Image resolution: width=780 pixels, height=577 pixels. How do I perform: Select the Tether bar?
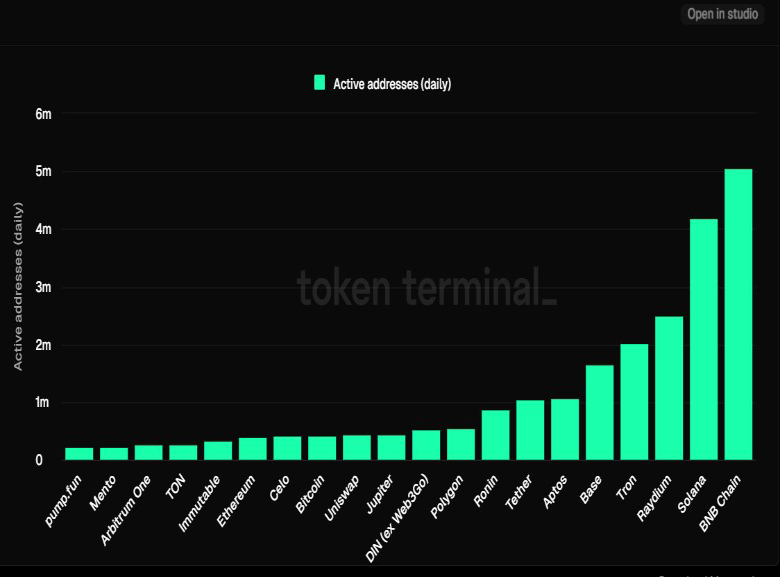point(530,430)
